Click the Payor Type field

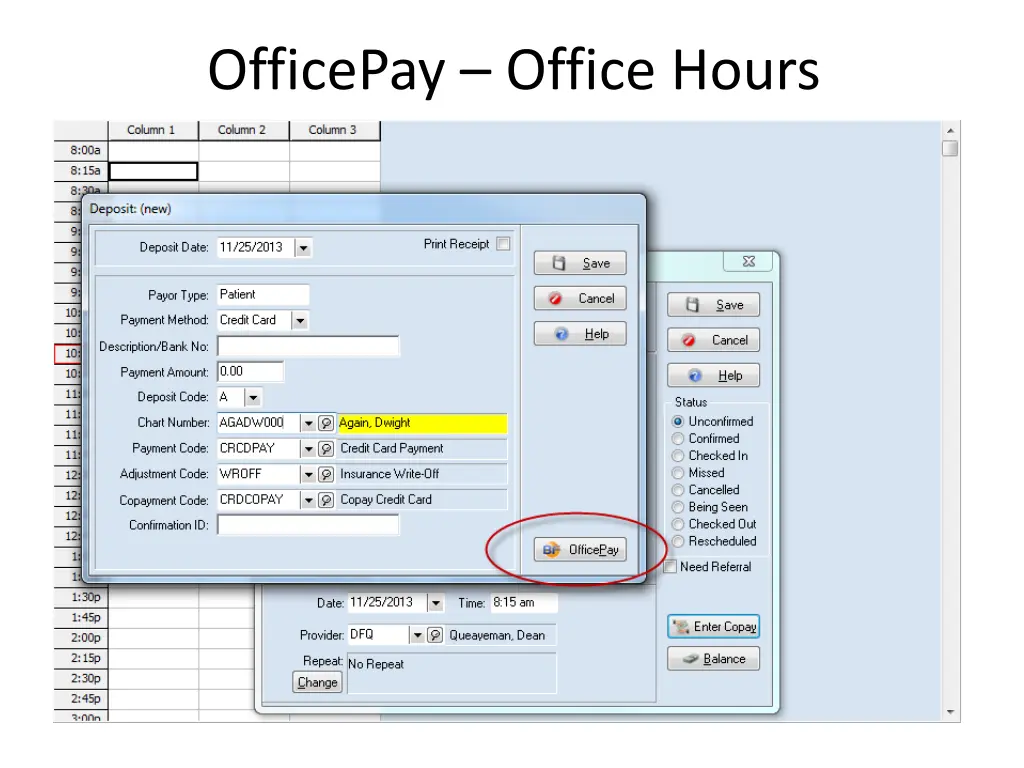(263, 295)
